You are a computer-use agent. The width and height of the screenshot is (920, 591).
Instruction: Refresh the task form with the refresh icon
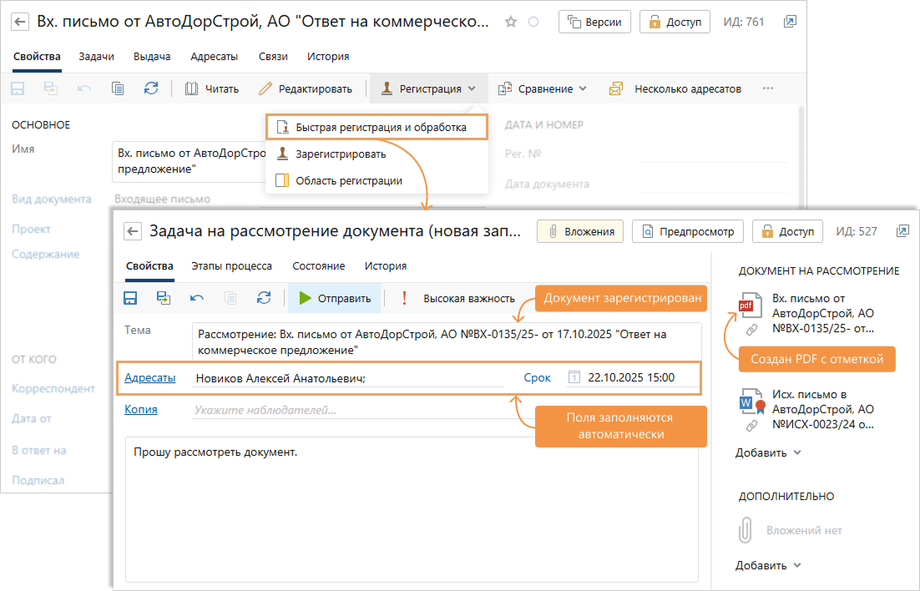point(264,297)
